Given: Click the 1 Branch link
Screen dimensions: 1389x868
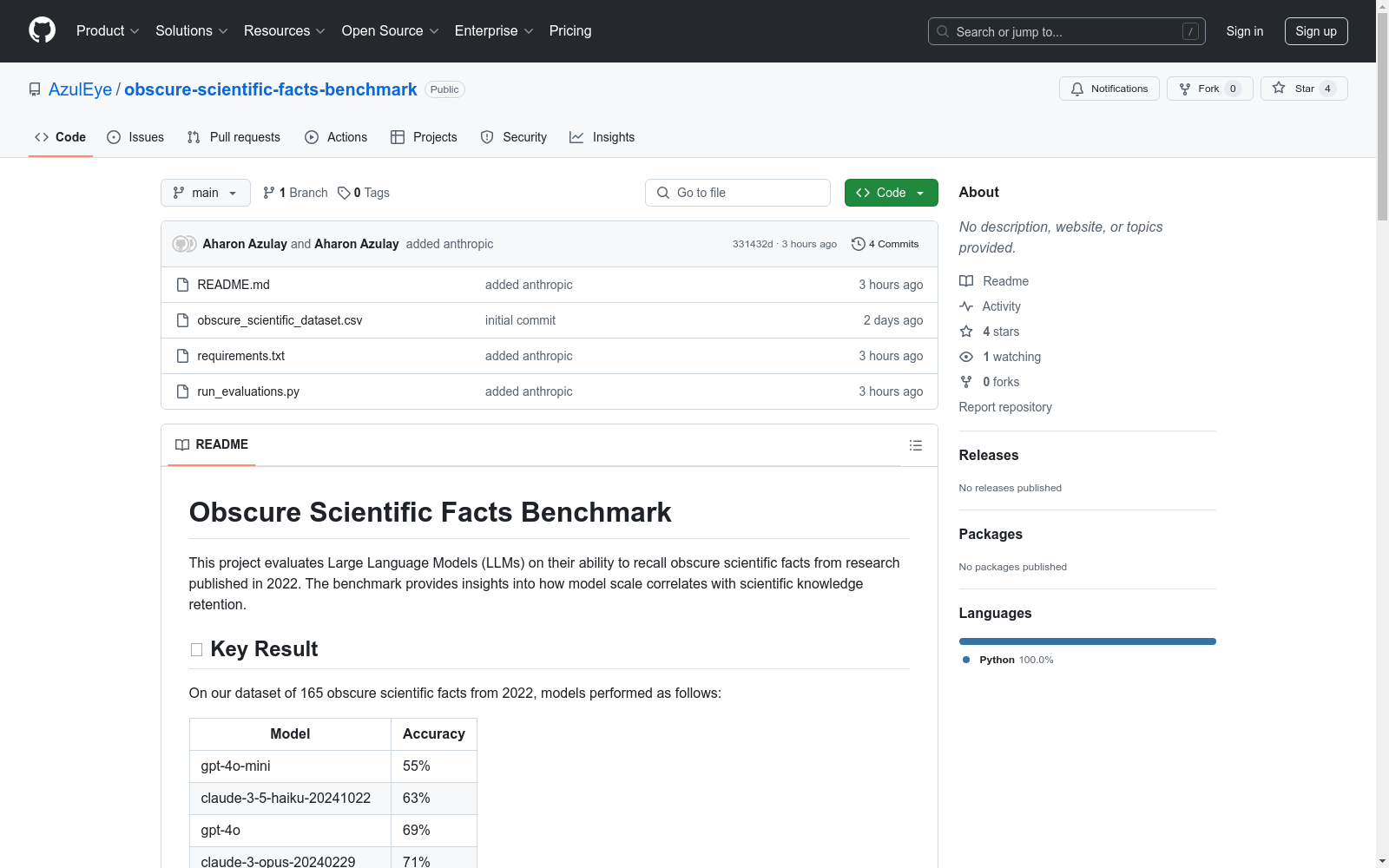Looking at the screenshot, I should (x=295, y=193).
